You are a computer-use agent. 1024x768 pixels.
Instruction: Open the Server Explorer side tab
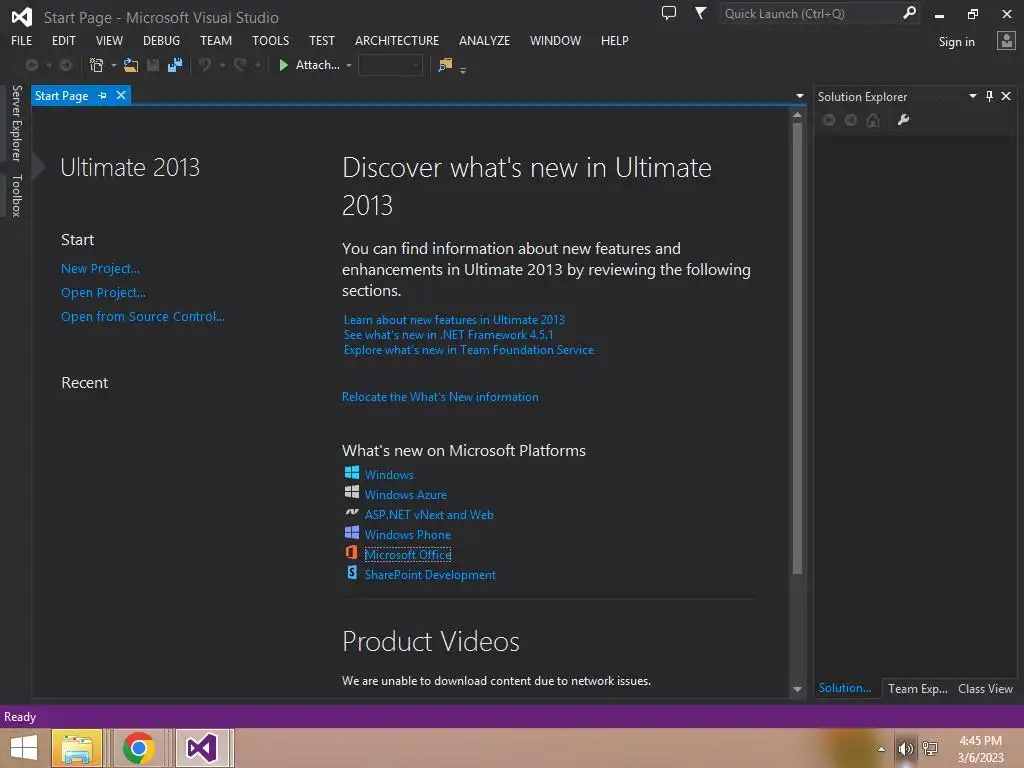tap(16, 123)
